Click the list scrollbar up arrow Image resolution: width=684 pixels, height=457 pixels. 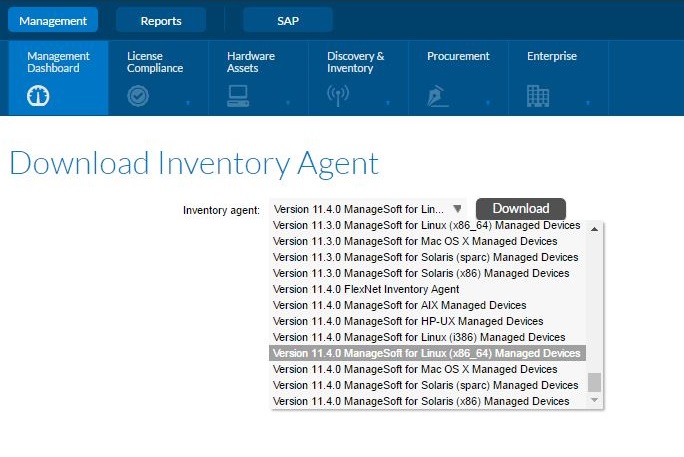pos(594,229)
